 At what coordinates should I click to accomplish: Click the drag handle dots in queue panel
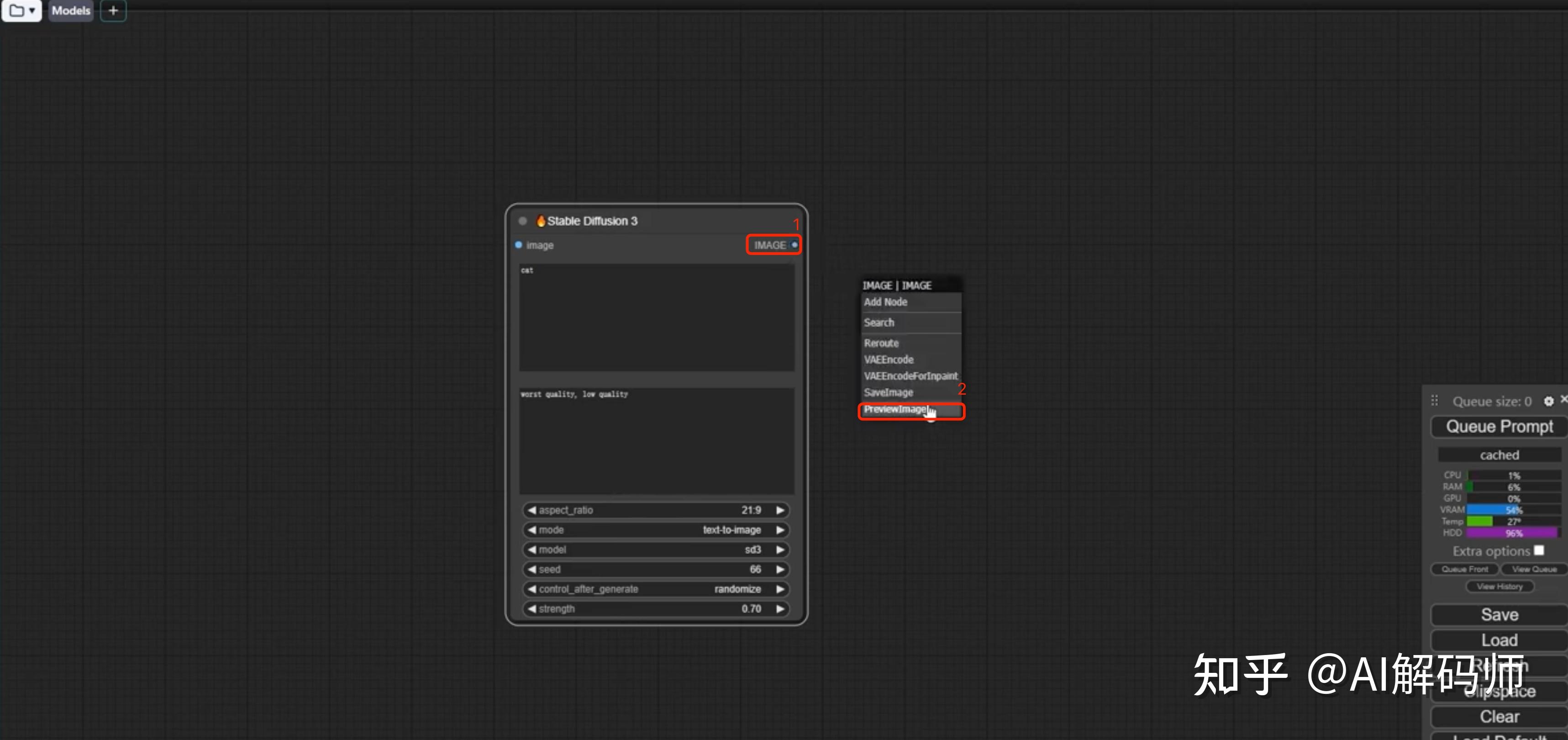tap(1435, 401)
